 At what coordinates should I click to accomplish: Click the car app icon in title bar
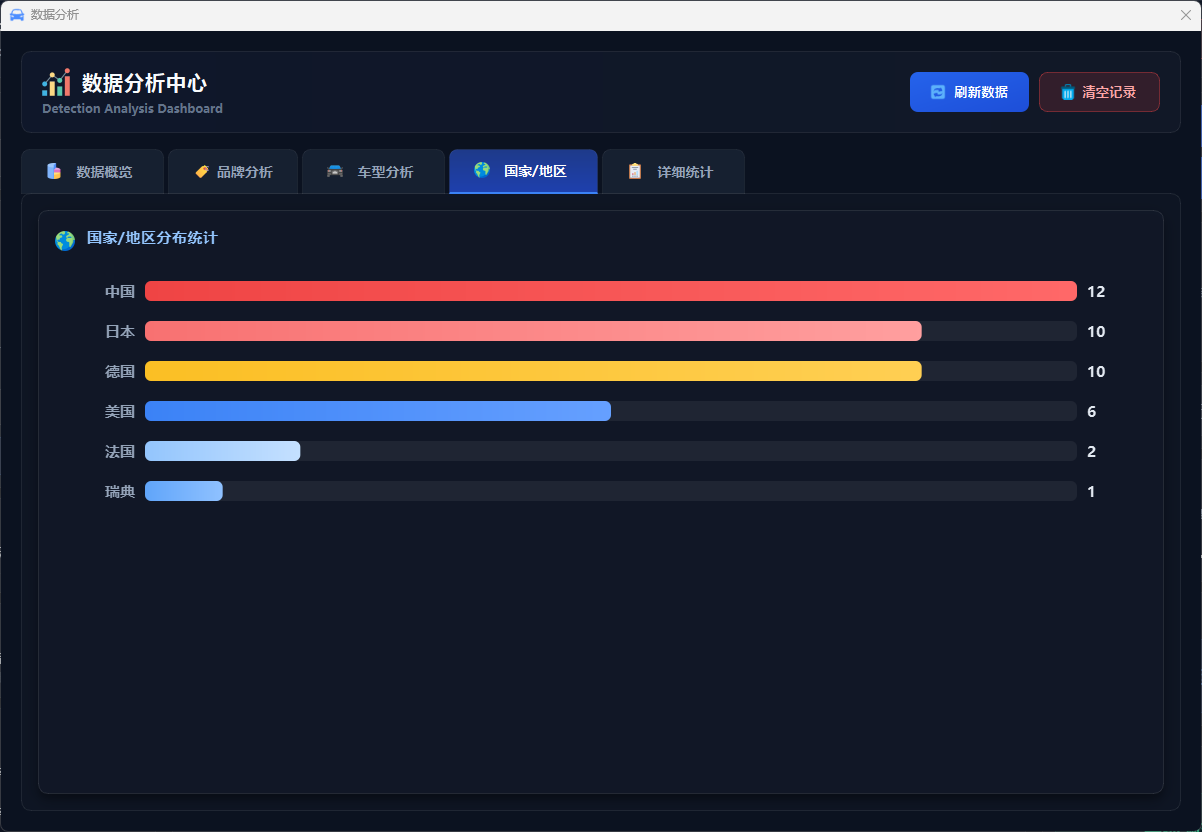pos(16,15)
